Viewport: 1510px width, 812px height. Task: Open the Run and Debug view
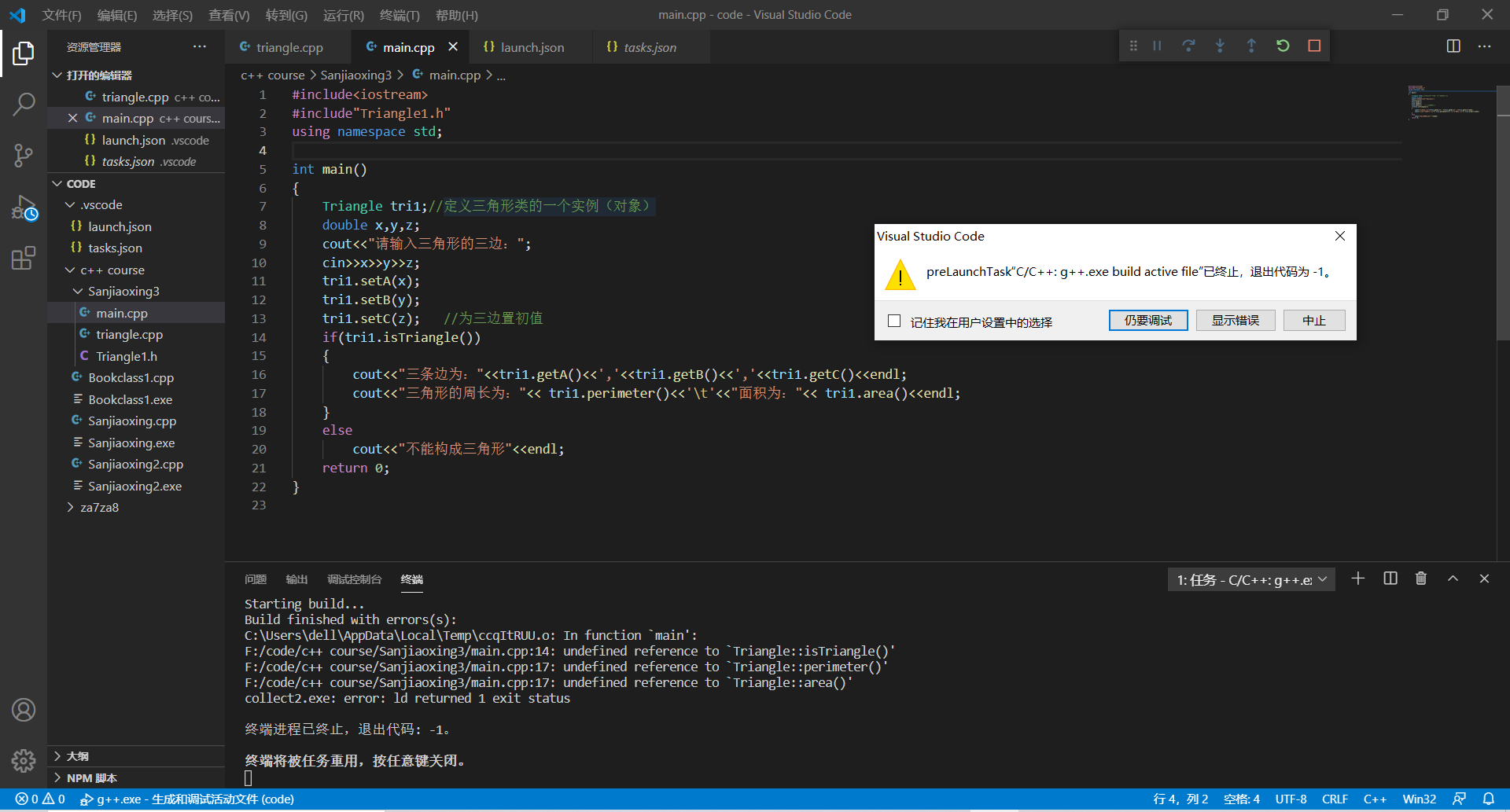coord(24,208)
